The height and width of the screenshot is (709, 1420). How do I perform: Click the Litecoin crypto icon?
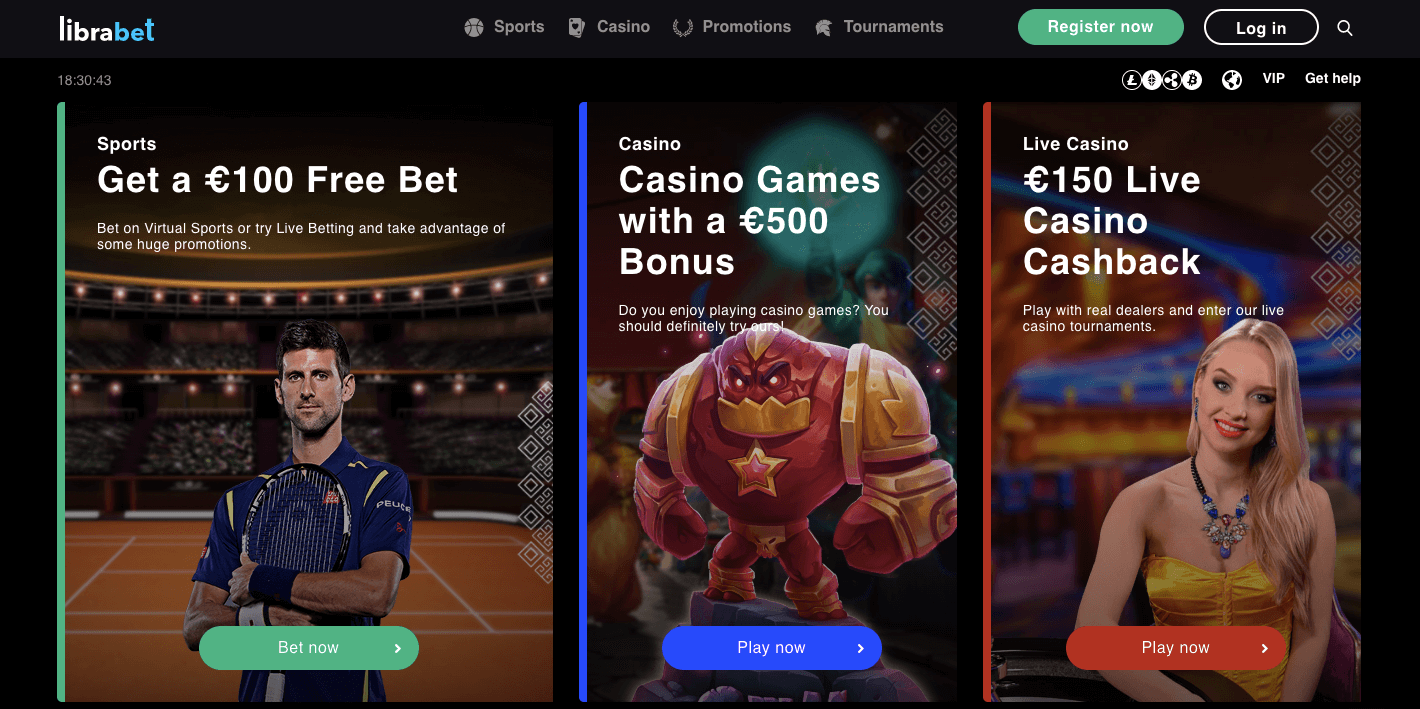click(x=1132, y=80)
